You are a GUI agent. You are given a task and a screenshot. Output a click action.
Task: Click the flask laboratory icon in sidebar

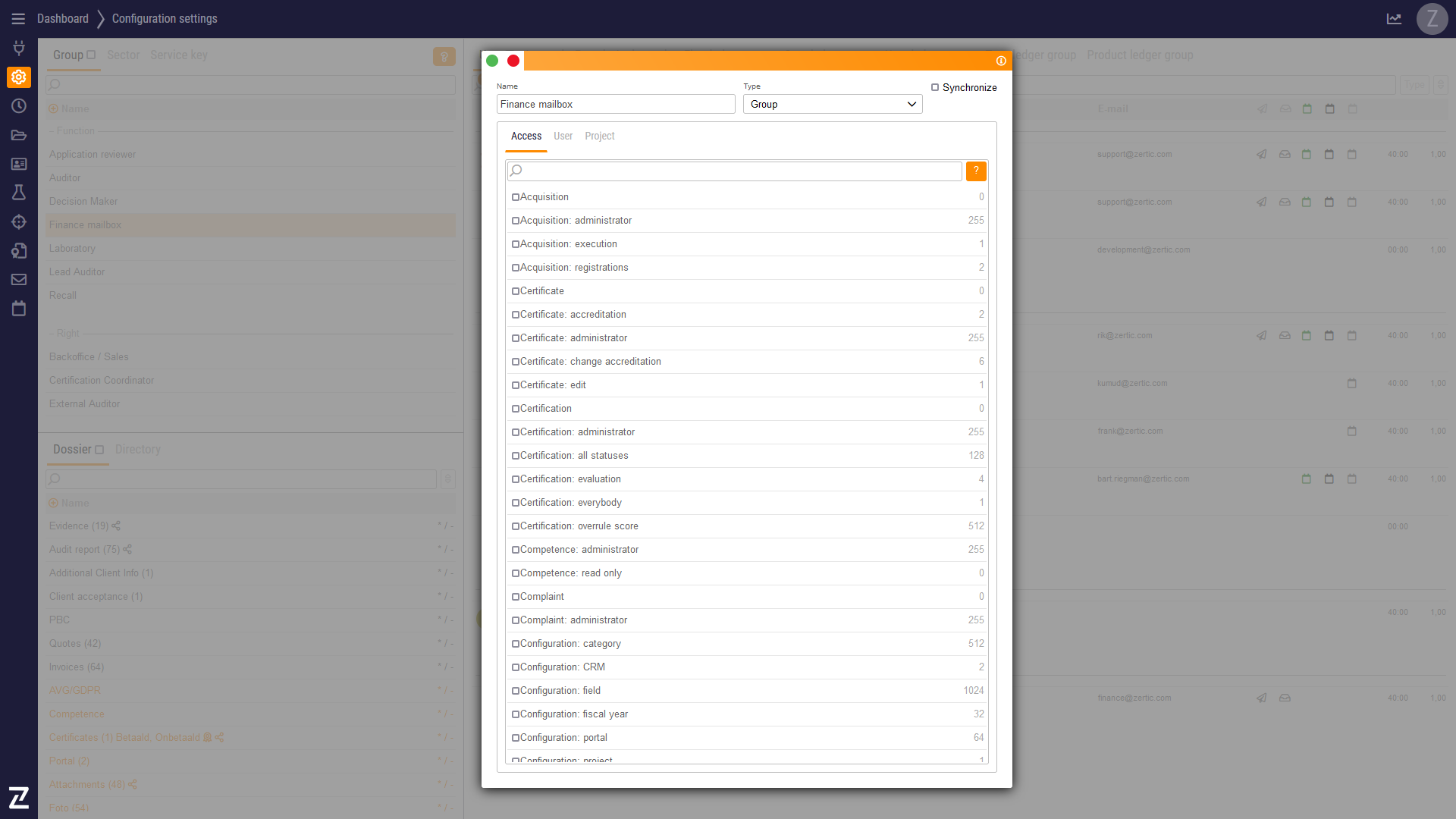pyautogui.click(x=19, y=193)
